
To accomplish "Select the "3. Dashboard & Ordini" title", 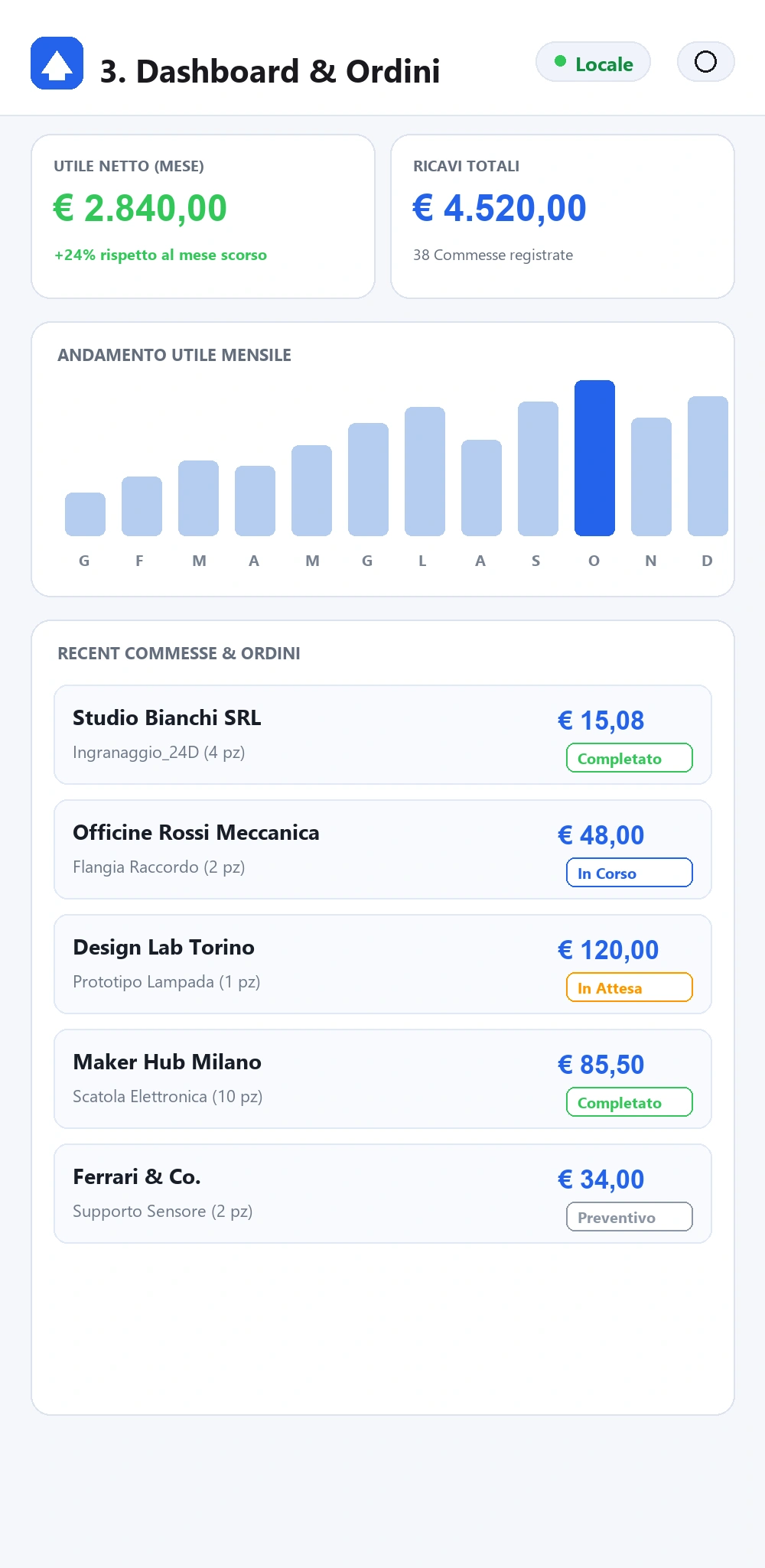I will point(270,71).
